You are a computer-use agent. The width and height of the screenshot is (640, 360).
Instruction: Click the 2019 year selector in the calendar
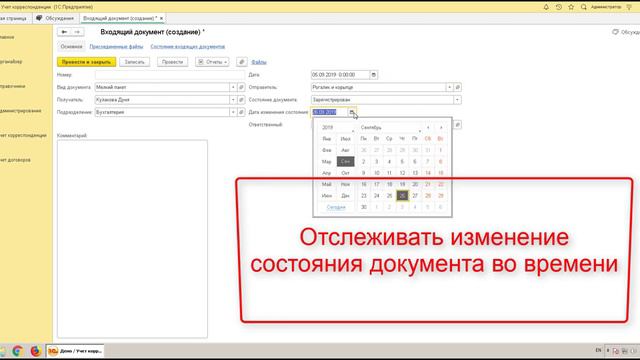click(x=337, y=128)
